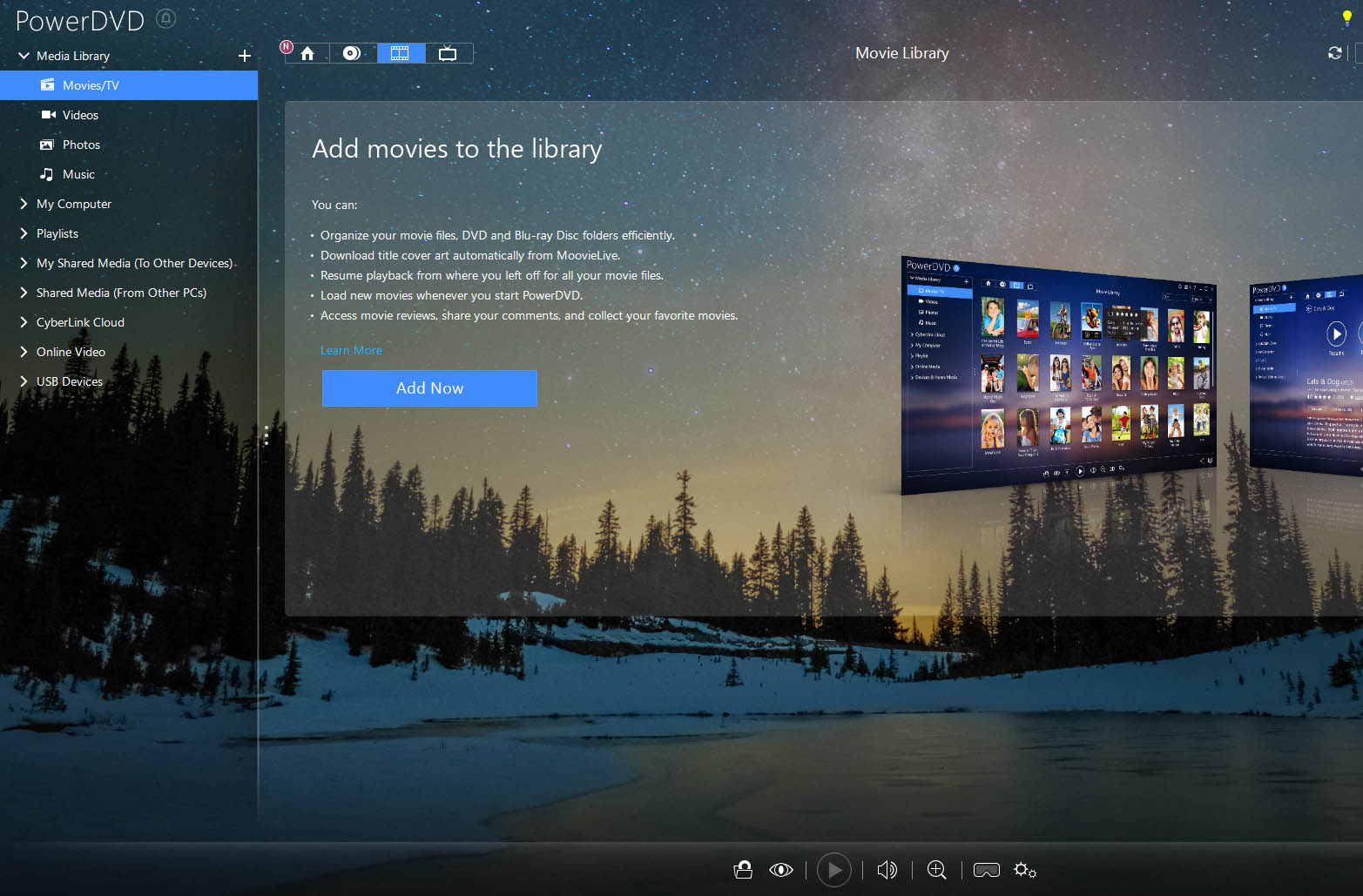Switch to disc playback tab
Screen dimensions: 1363x896
point(352,53)
